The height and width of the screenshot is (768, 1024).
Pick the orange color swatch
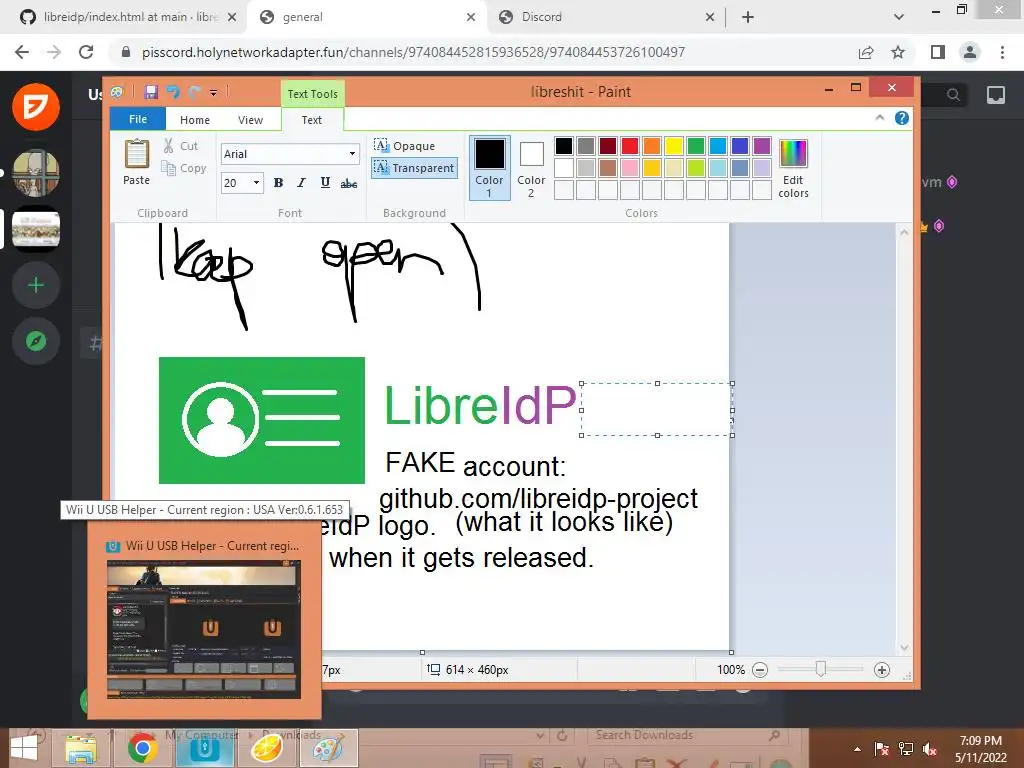click(x=652, y=146)
